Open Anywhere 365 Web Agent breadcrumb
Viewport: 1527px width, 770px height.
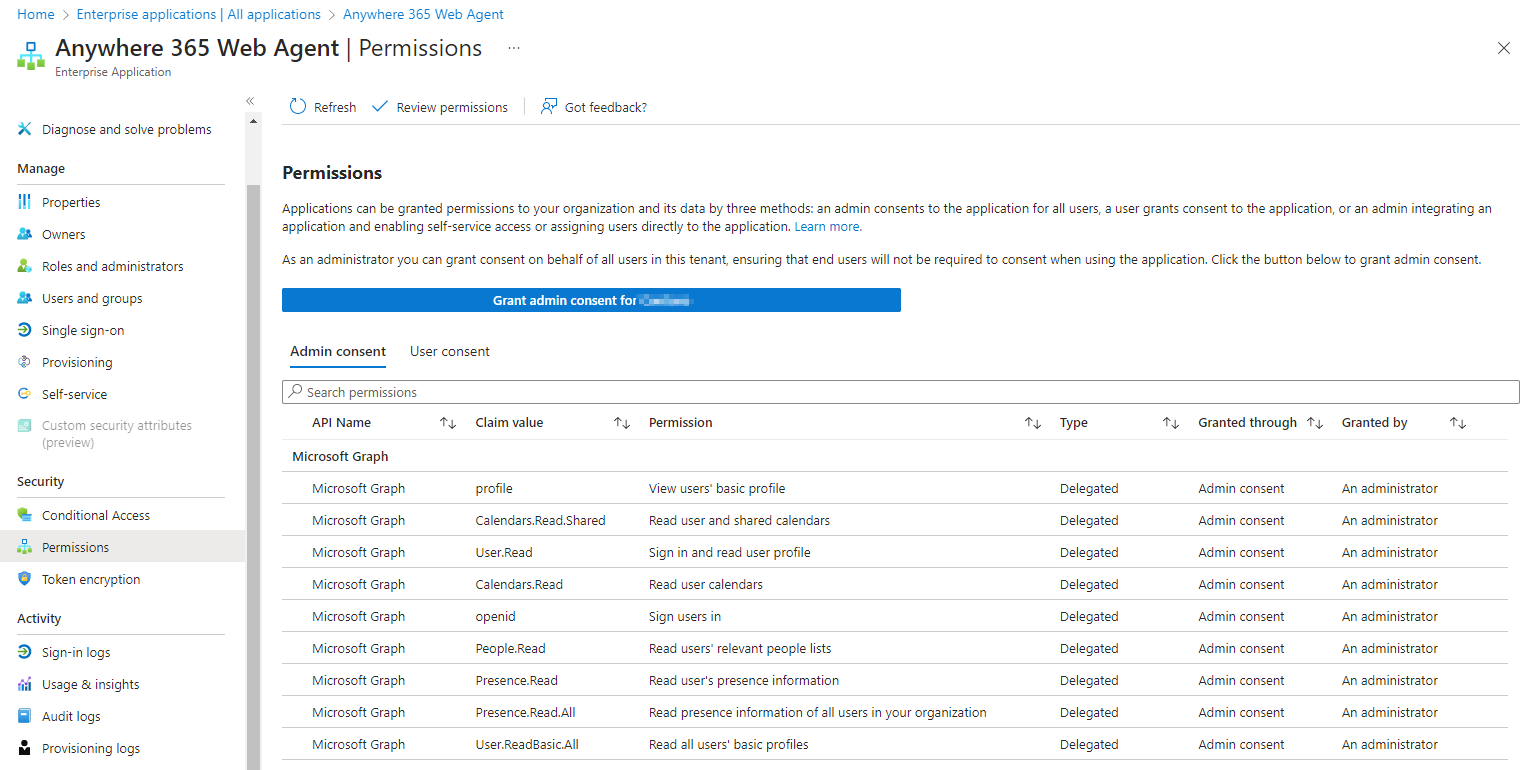[x=423, y=14]
